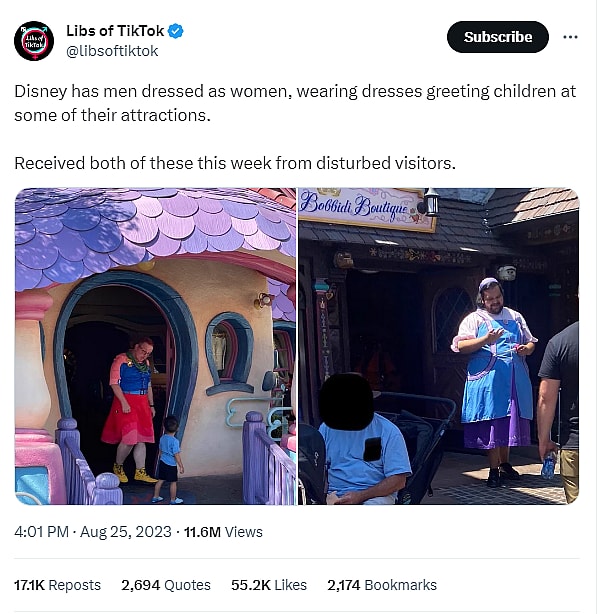View the 11.6M Views analytics
The width and height of the screenshot is (600, 614).
pos(223,532)
